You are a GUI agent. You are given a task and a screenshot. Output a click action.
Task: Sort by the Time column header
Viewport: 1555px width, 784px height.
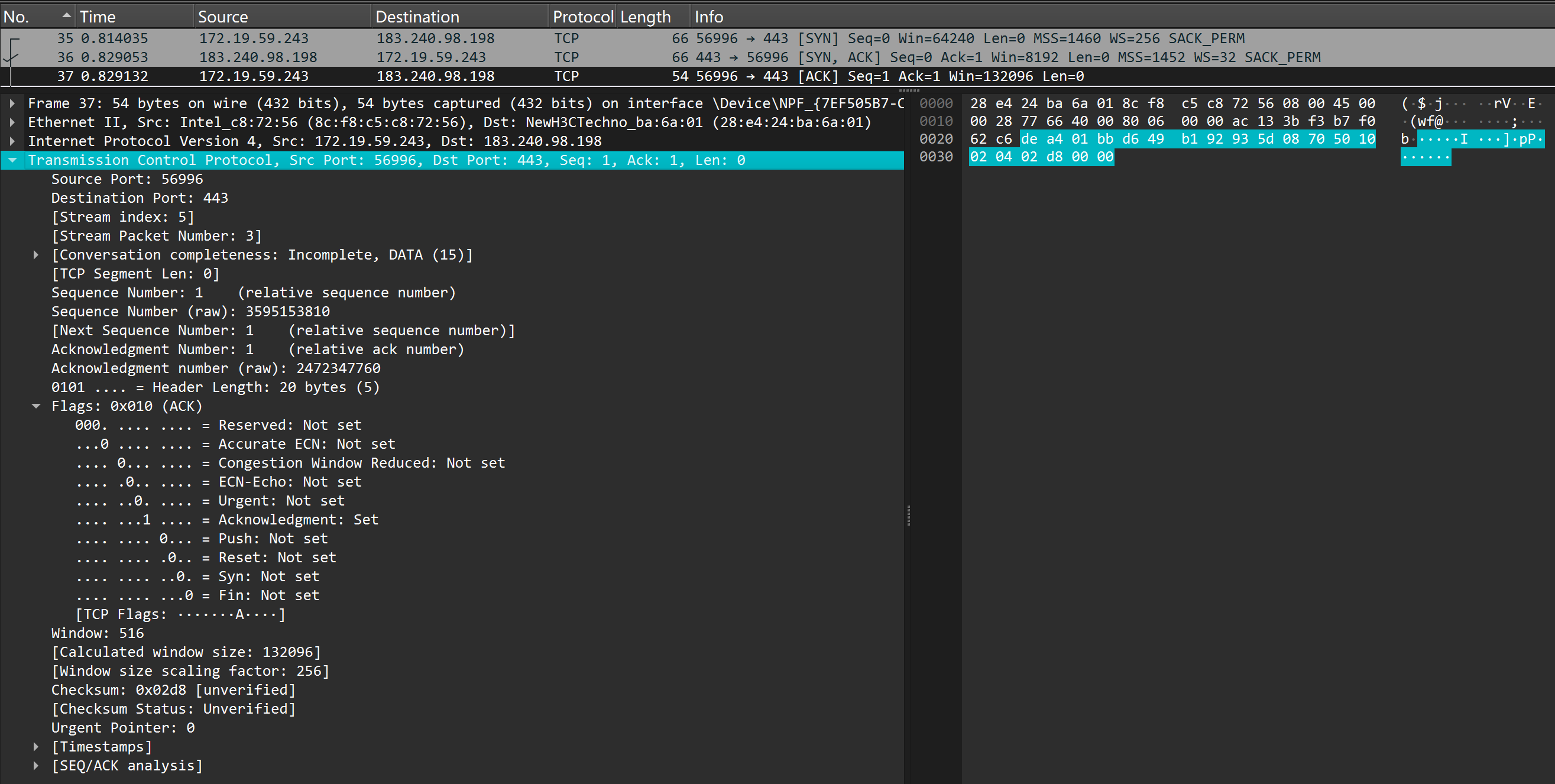[x=98, y=17]
